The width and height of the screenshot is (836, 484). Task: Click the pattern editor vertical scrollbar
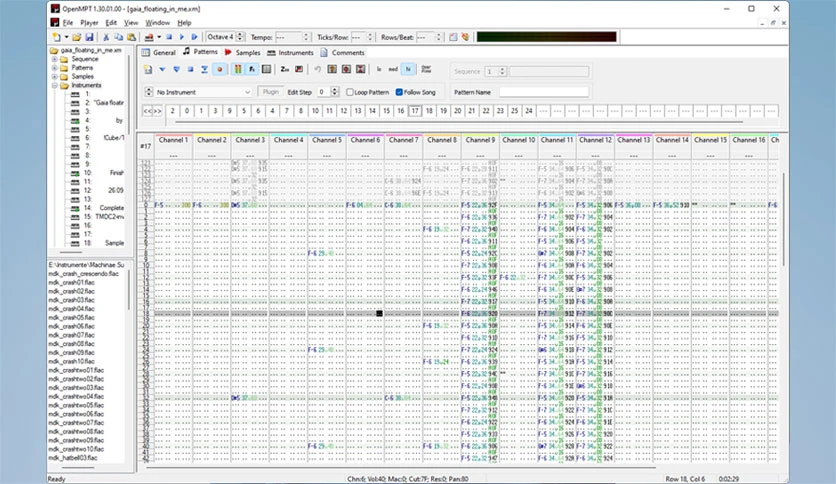pyautogui.click(x=783, y=219)
